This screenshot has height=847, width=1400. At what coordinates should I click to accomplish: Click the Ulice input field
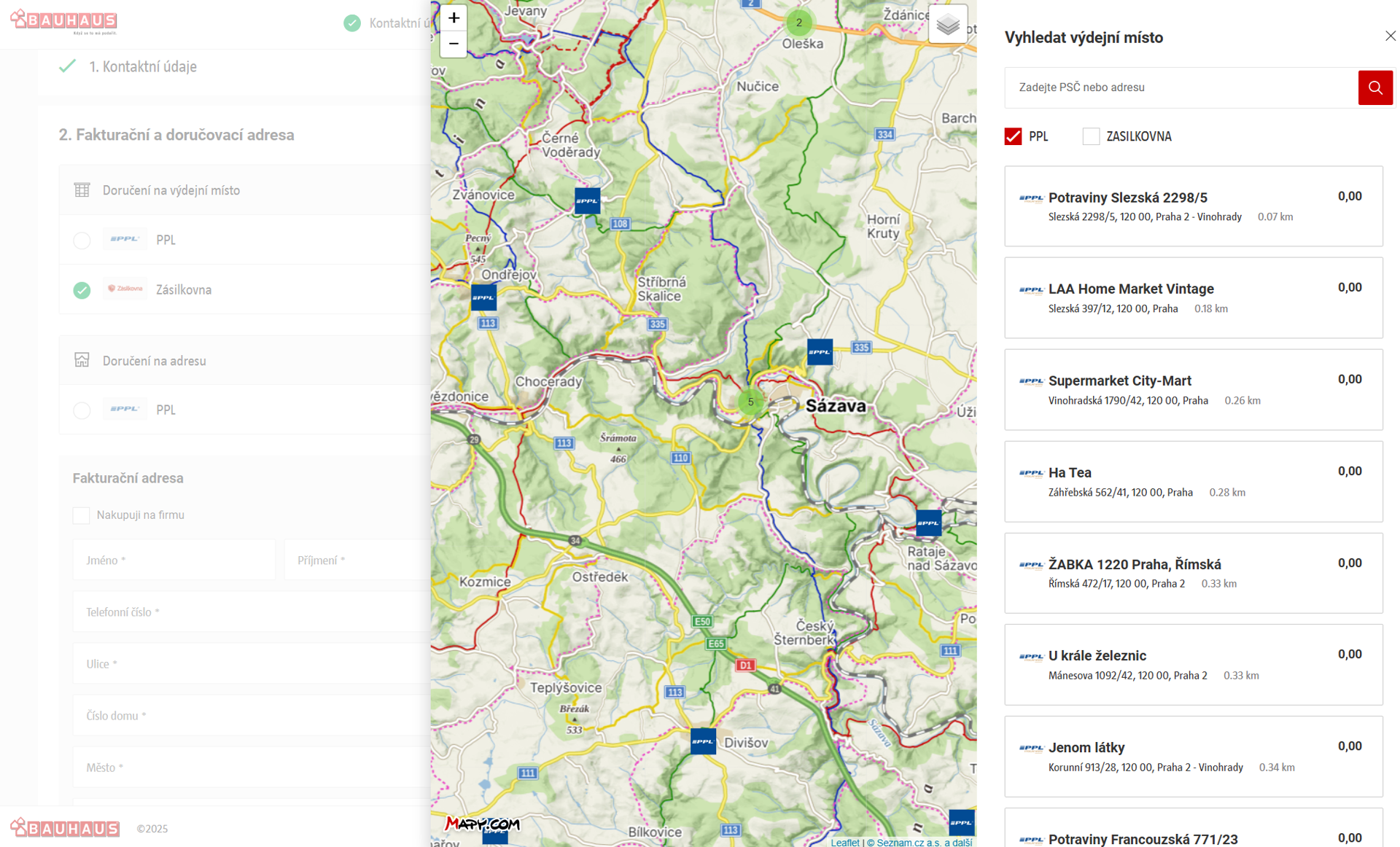click(x=252, y=663)
